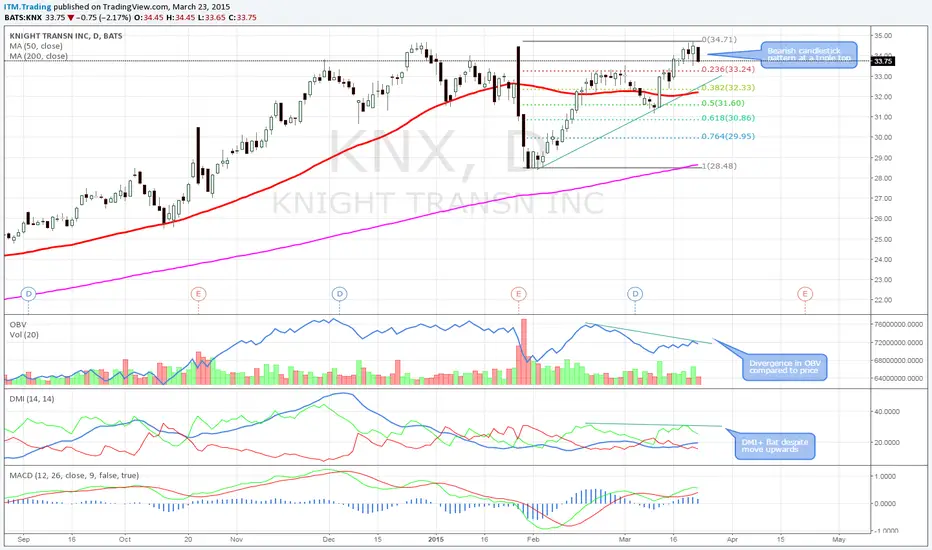This screenshot has width=932, height=550.
Task: Click the dividend D marker near December
Action: click(339, 294)
